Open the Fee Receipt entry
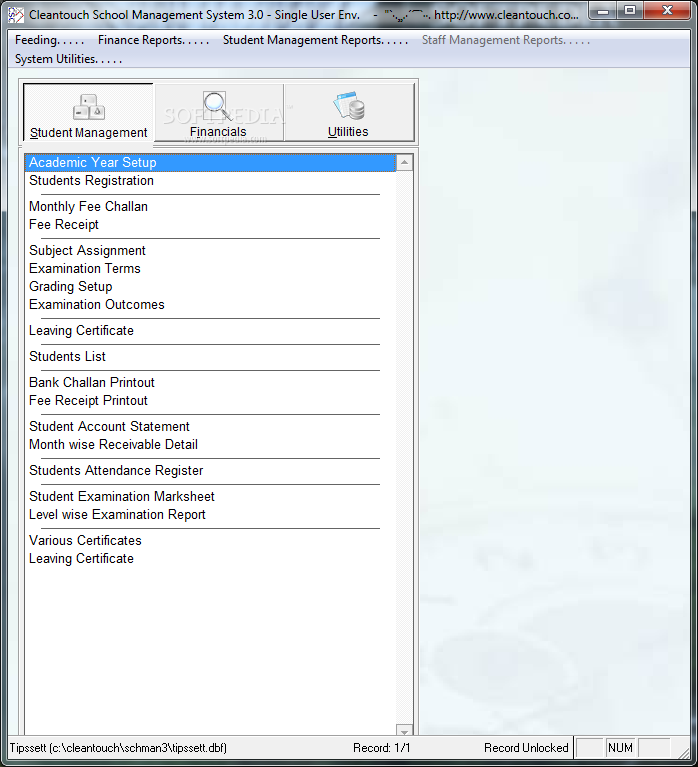Viewport: 698px width, 767px height. tap(64, 225)
